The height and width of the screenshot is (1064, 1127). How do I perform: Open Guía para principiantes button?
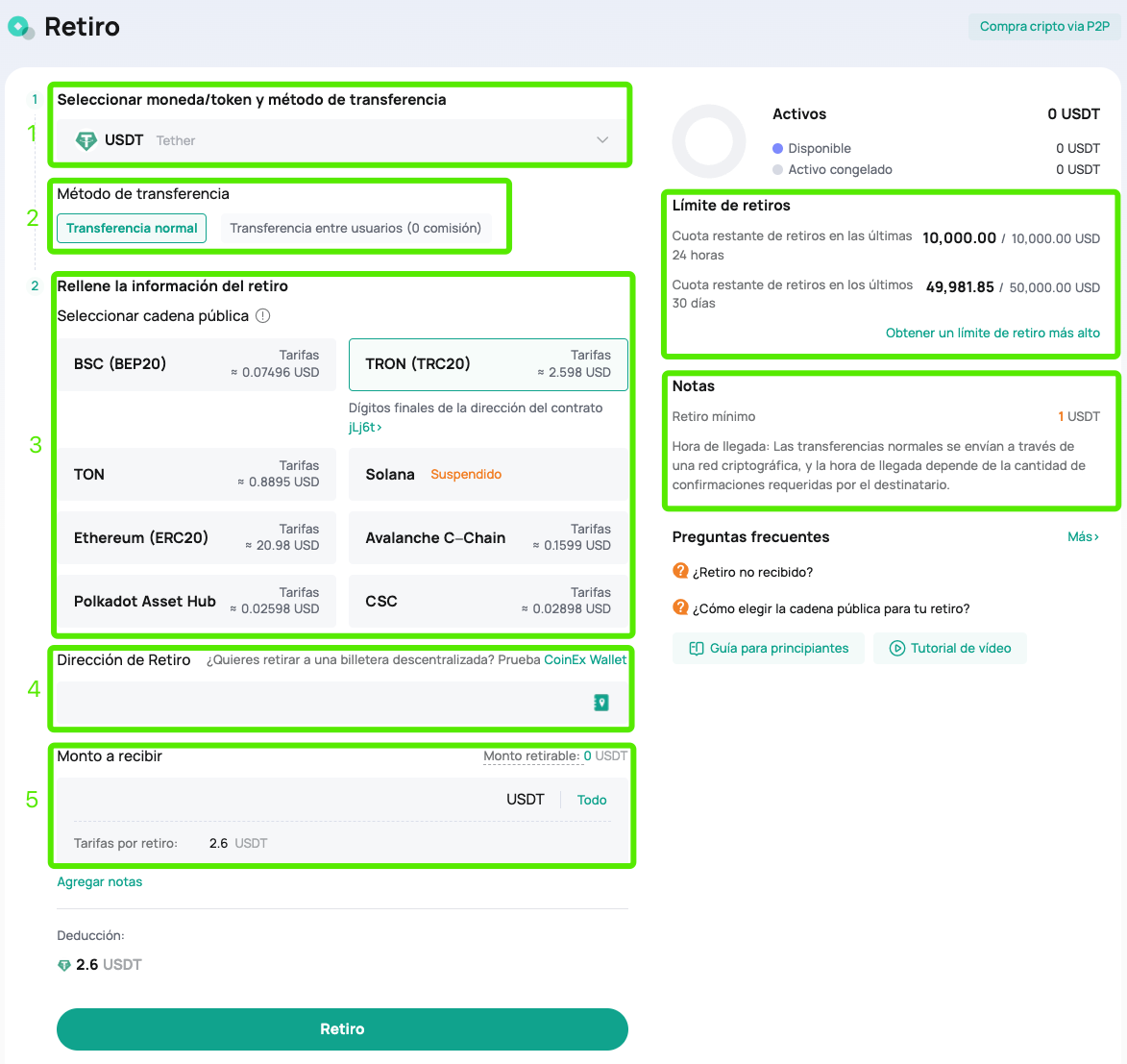769,649
